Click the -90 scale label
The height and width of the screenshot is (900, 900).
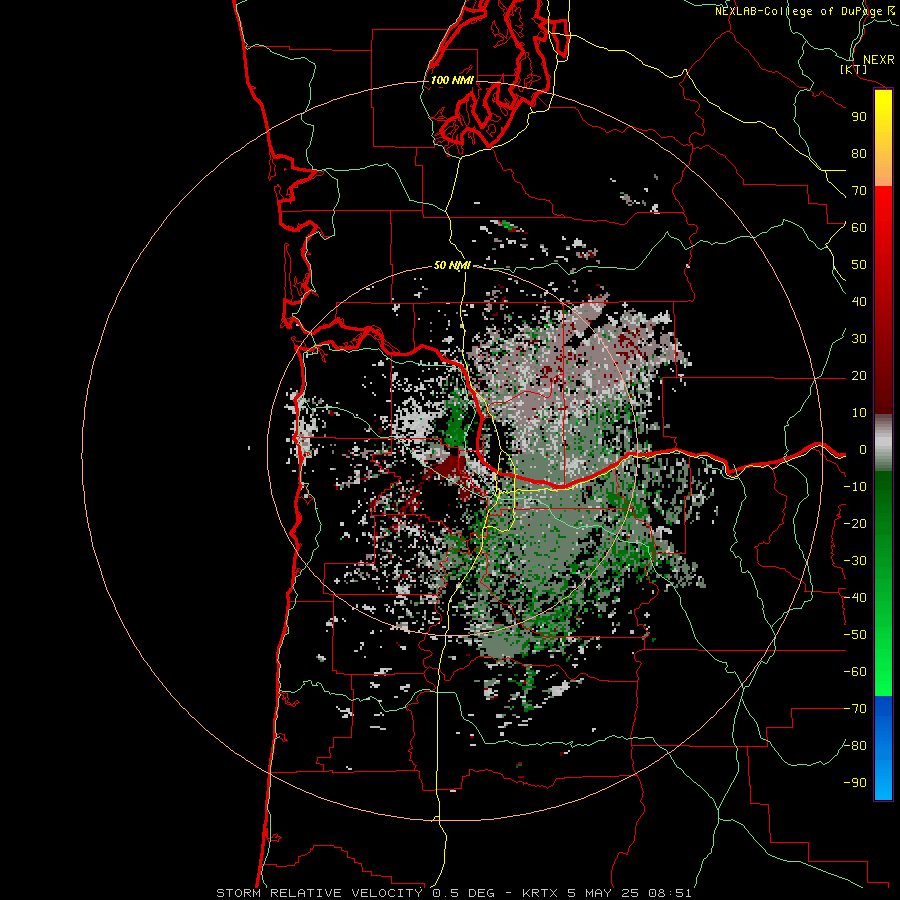pos(855,783)
